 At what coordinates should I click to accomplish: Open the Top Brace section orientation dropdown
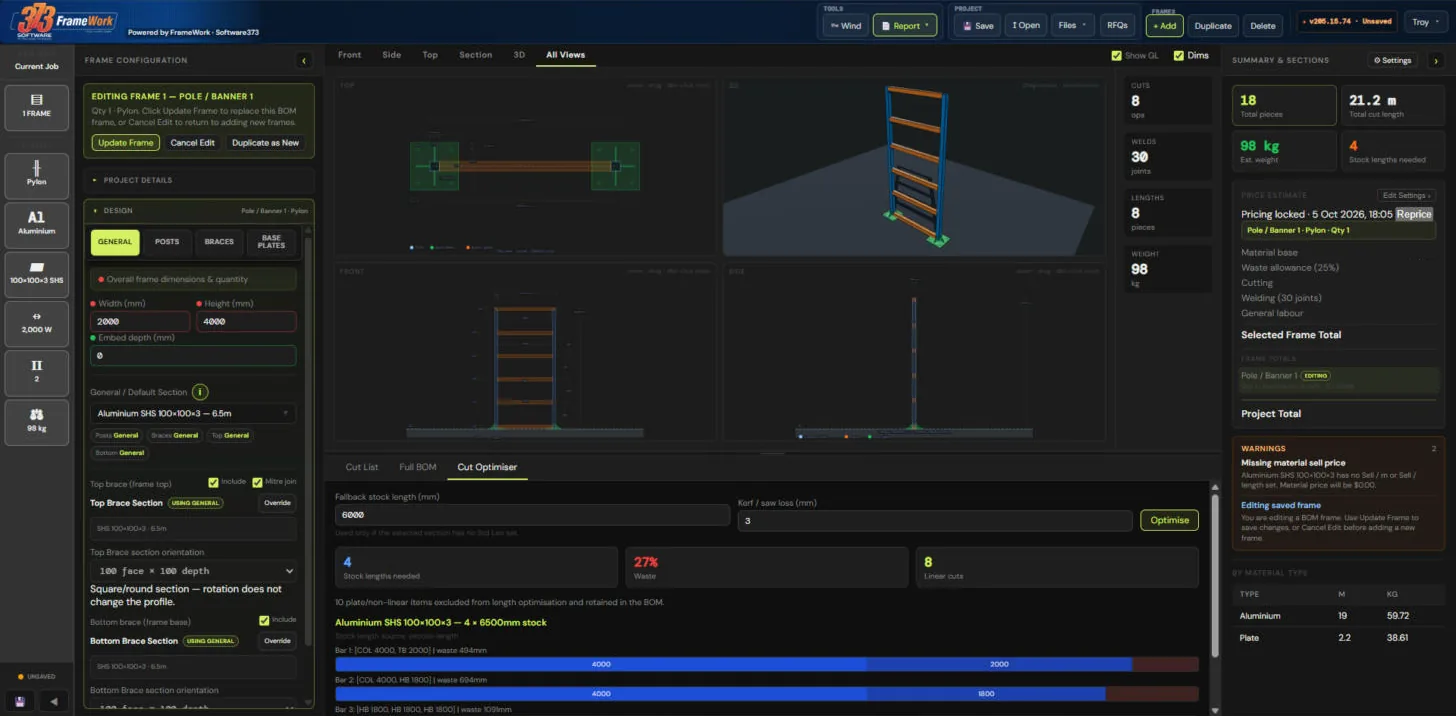(193, 571)
